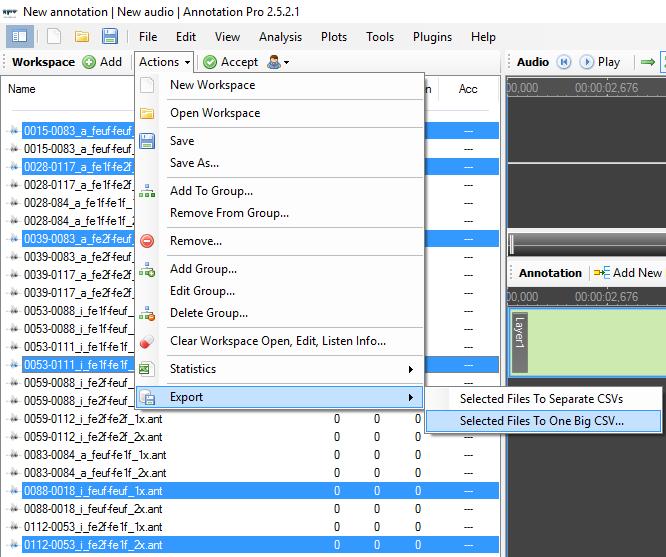The height and width of the screenshot is (557, 666).
Task: Click the Open Workspace folder icon in menu
Action: [x=147, y=113]
